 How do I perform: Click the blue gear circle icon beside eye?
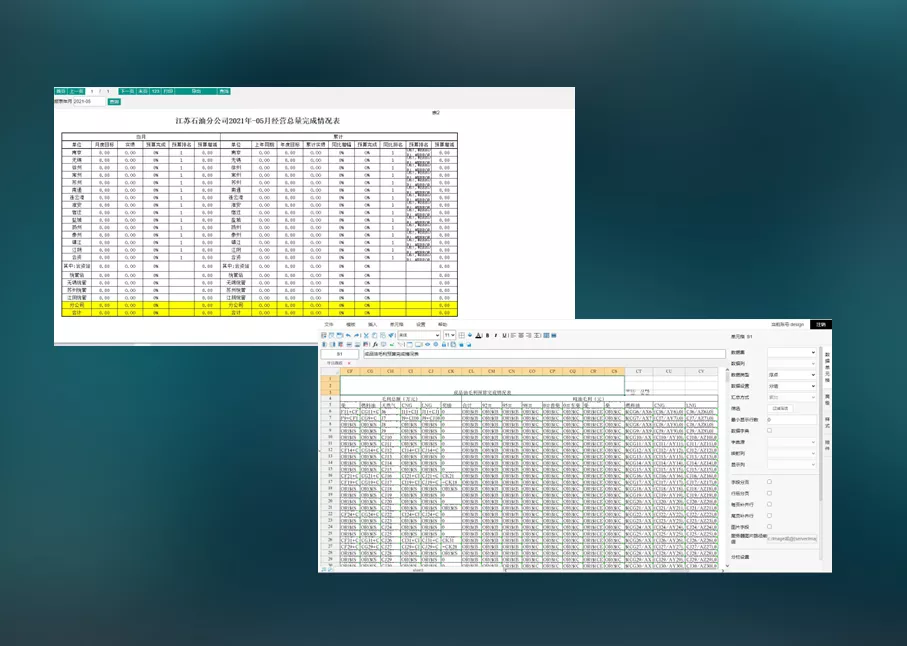point(436,345)
